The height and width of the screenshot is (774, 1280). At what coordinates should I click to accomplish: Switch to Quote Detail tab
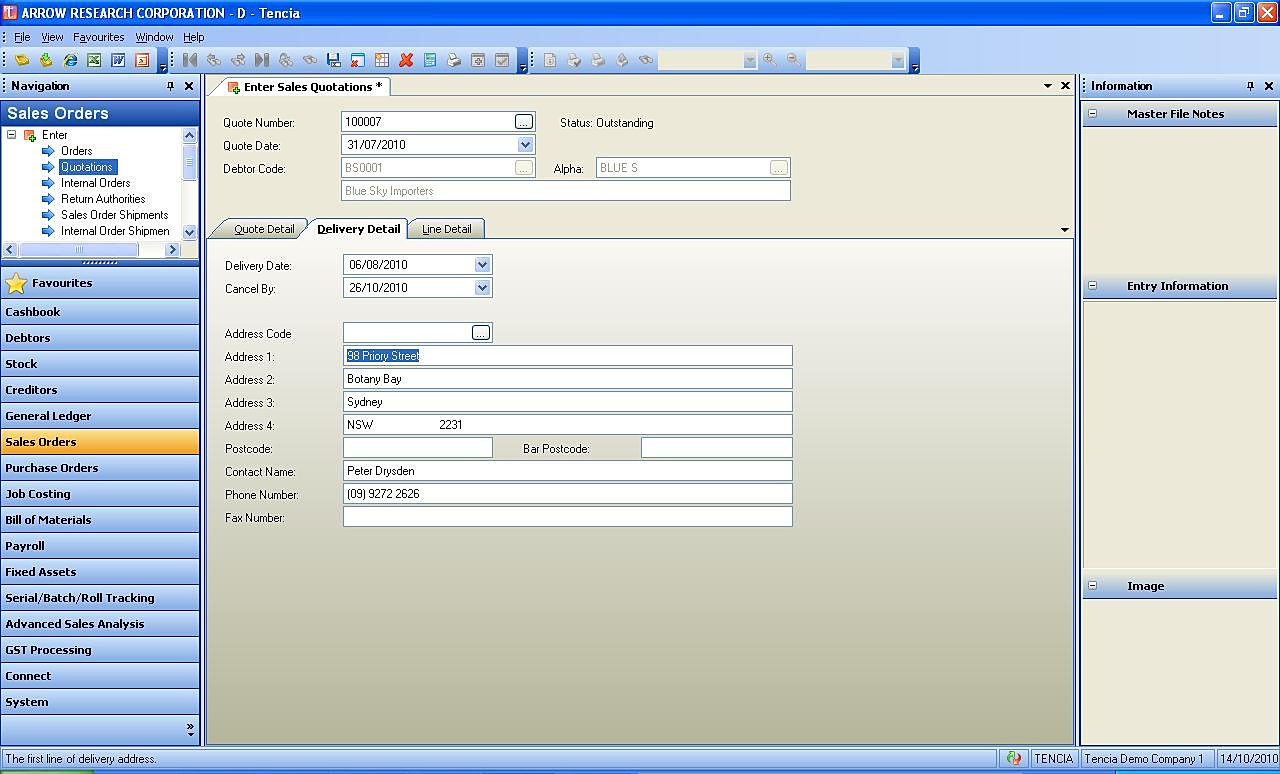click(x=264, y=229)
